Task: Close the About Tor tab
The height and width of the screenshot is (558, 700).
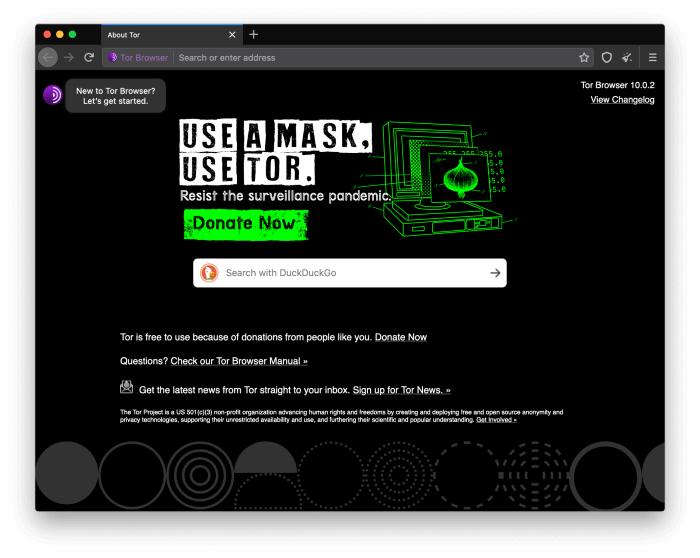Action: (x=232, y=35)
